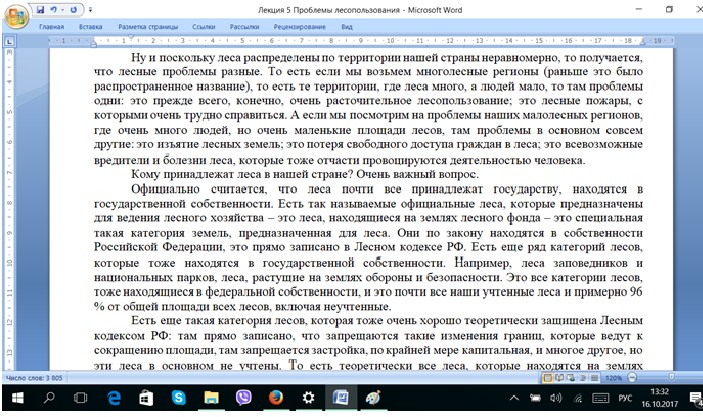Place cursor on 'Официально' in the document
Image resolution: width=703 pixels, height=417 pixels.
[x=165, y=189]
